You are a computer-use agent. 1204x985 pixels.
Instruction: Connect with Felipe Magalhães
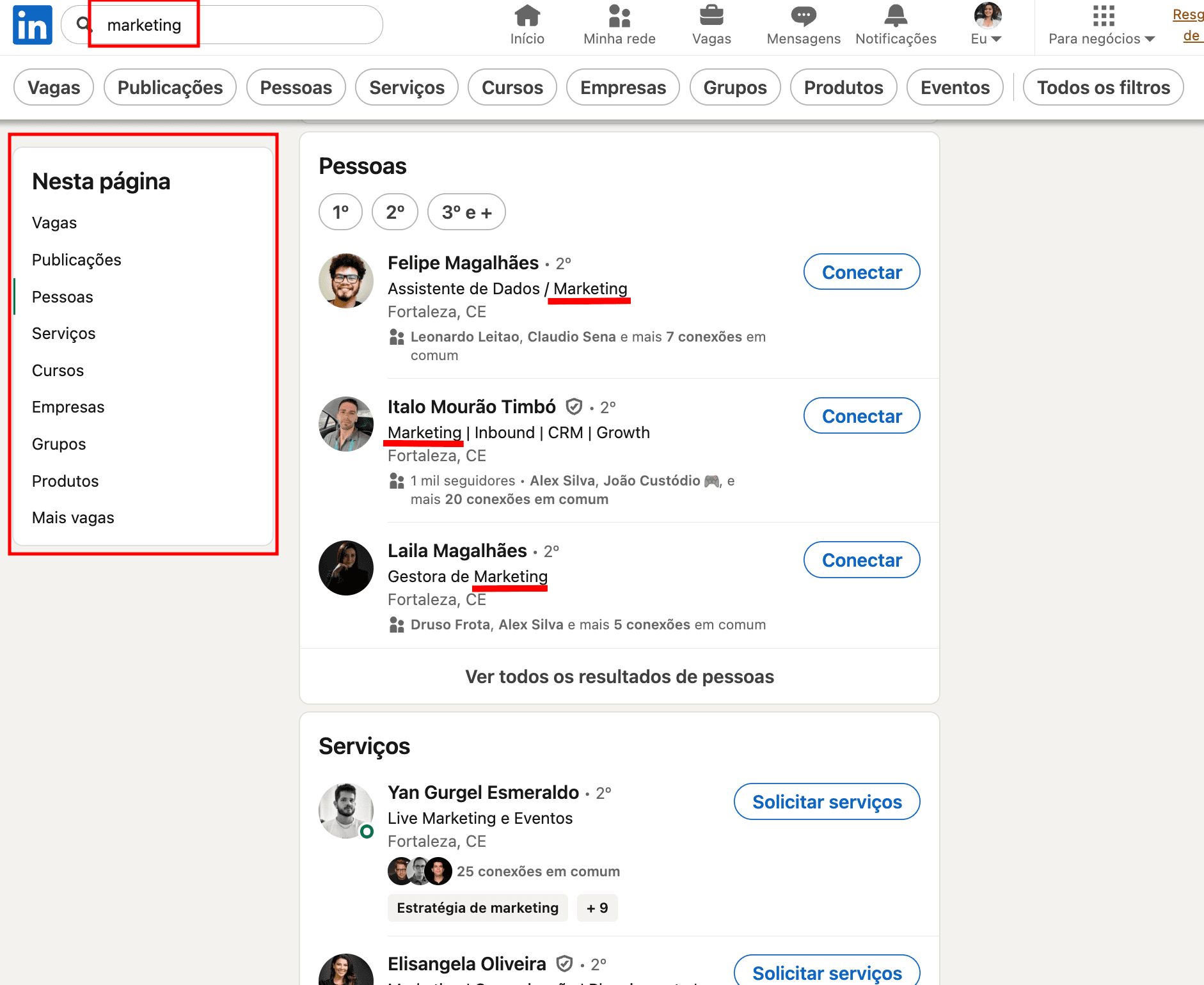[861, 272]
